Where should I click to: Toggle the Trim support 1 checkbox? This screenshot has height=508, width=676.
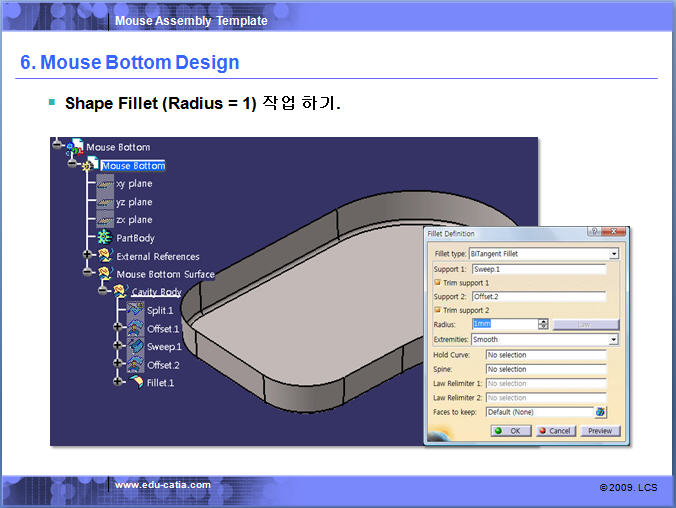437,283
